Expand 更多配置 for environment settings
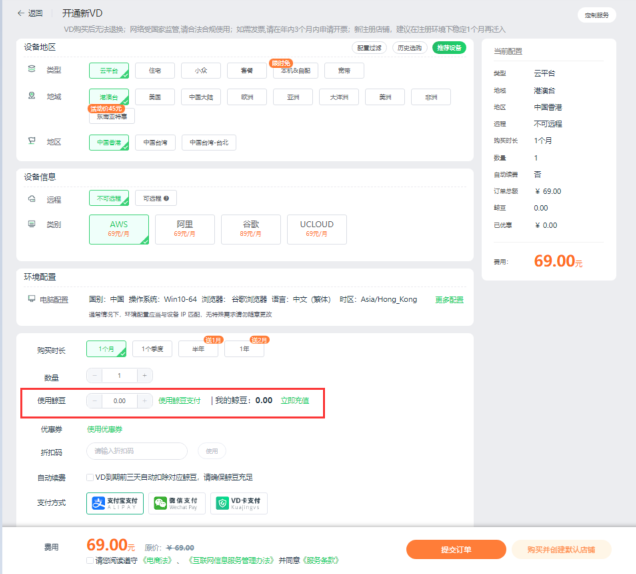Screen dimensions: 636x574 (449, 299)
